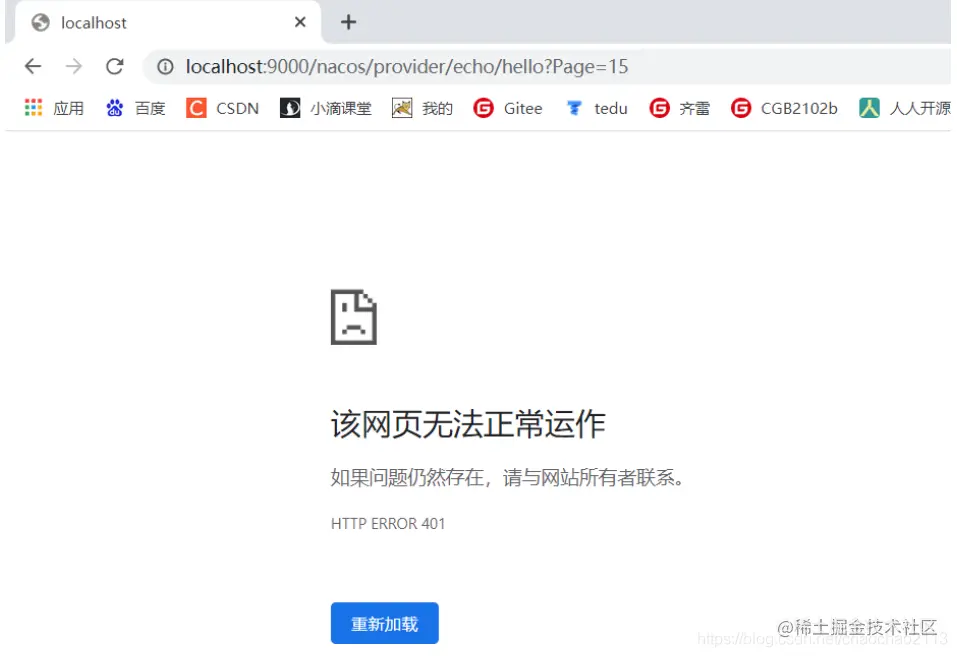957x657 pixels.
Task: Click the forward navigation arrow
Action: (x=73, y=66)
